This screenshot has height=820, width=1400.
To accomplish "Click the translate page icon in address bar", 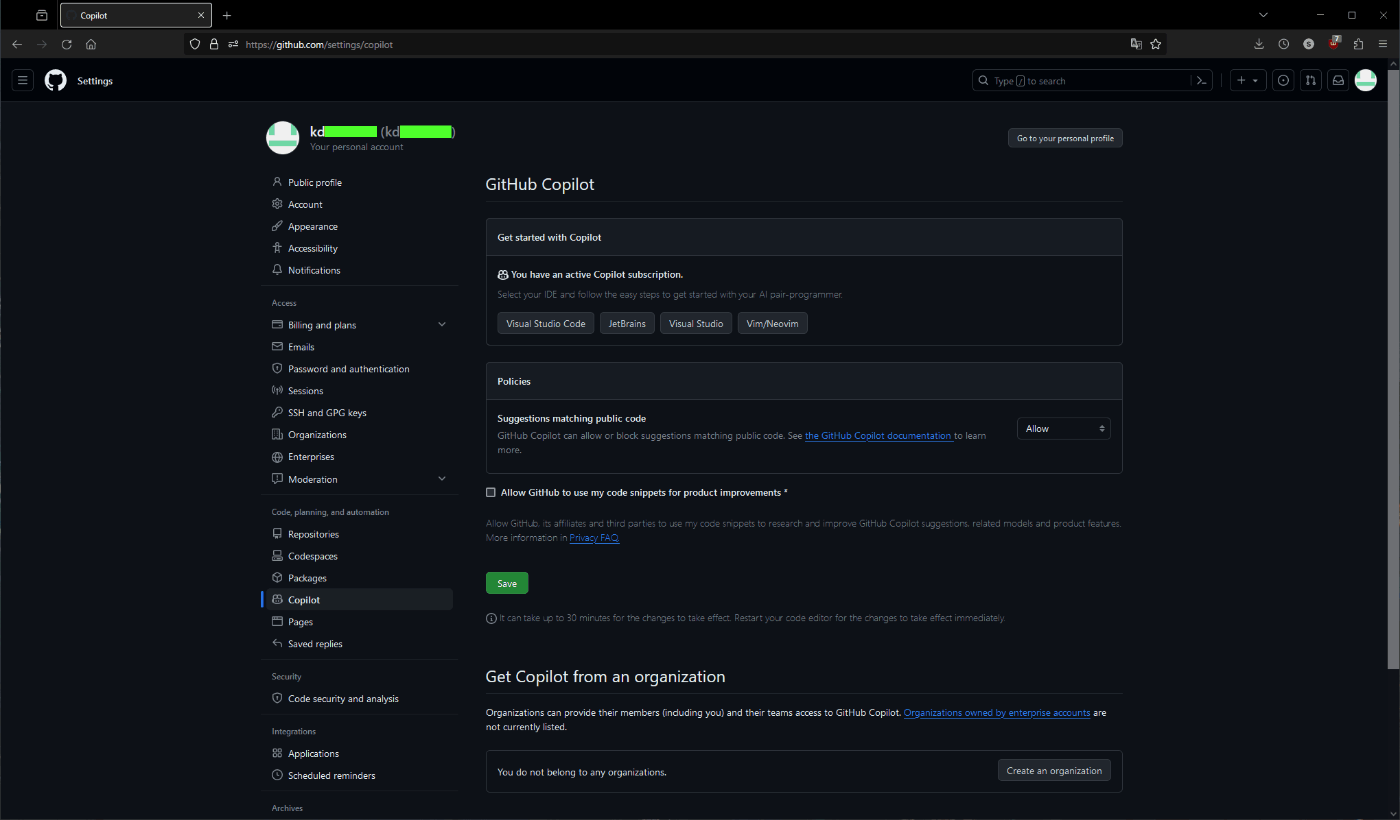I will (1136, 44).
